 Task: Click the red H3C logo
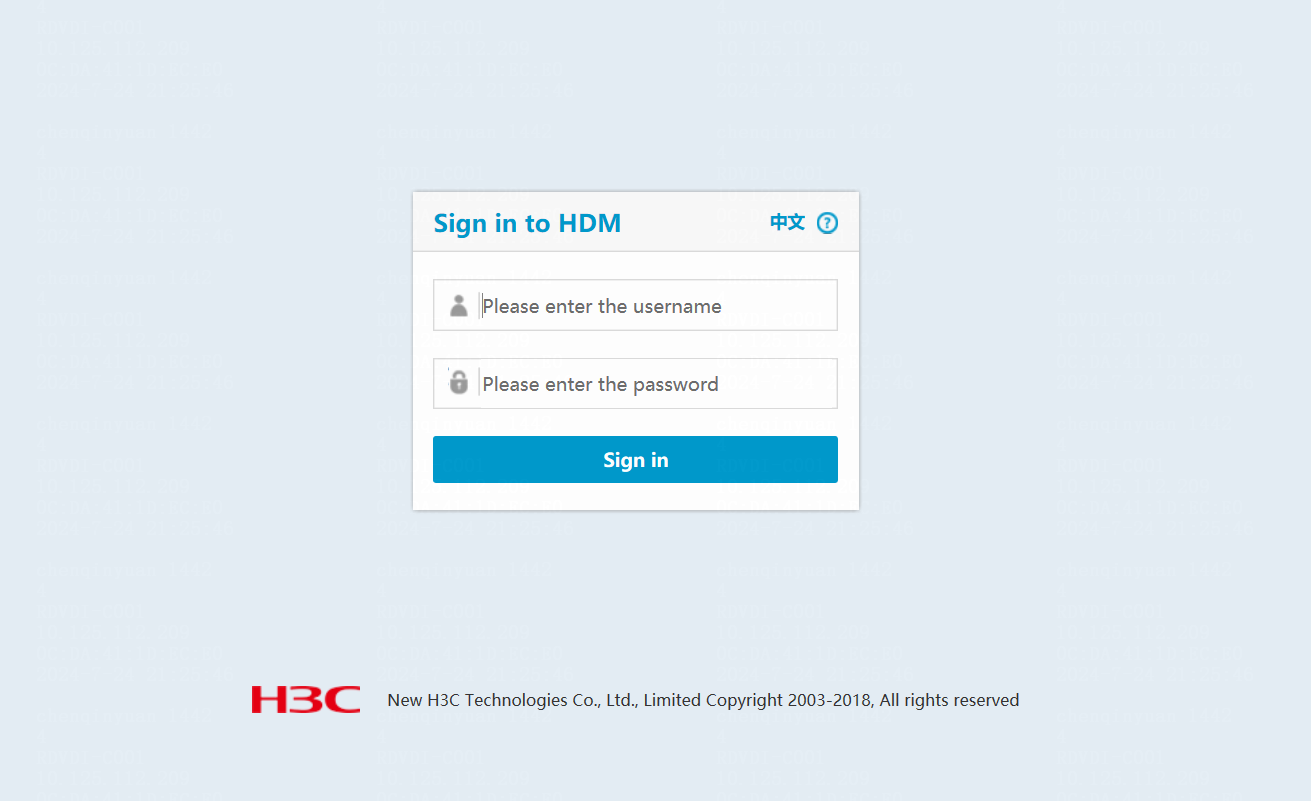pyautogui.click(x=306, y=699)
